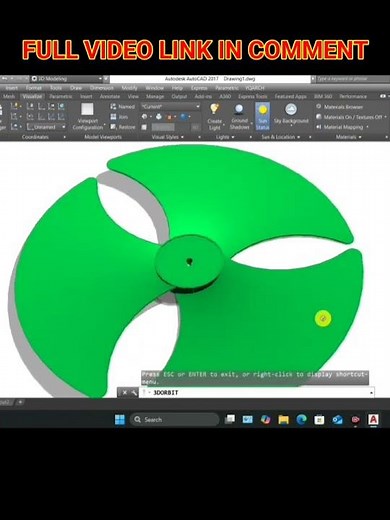
Task: Open the Current visual style combo box
Action: [170, 107]
